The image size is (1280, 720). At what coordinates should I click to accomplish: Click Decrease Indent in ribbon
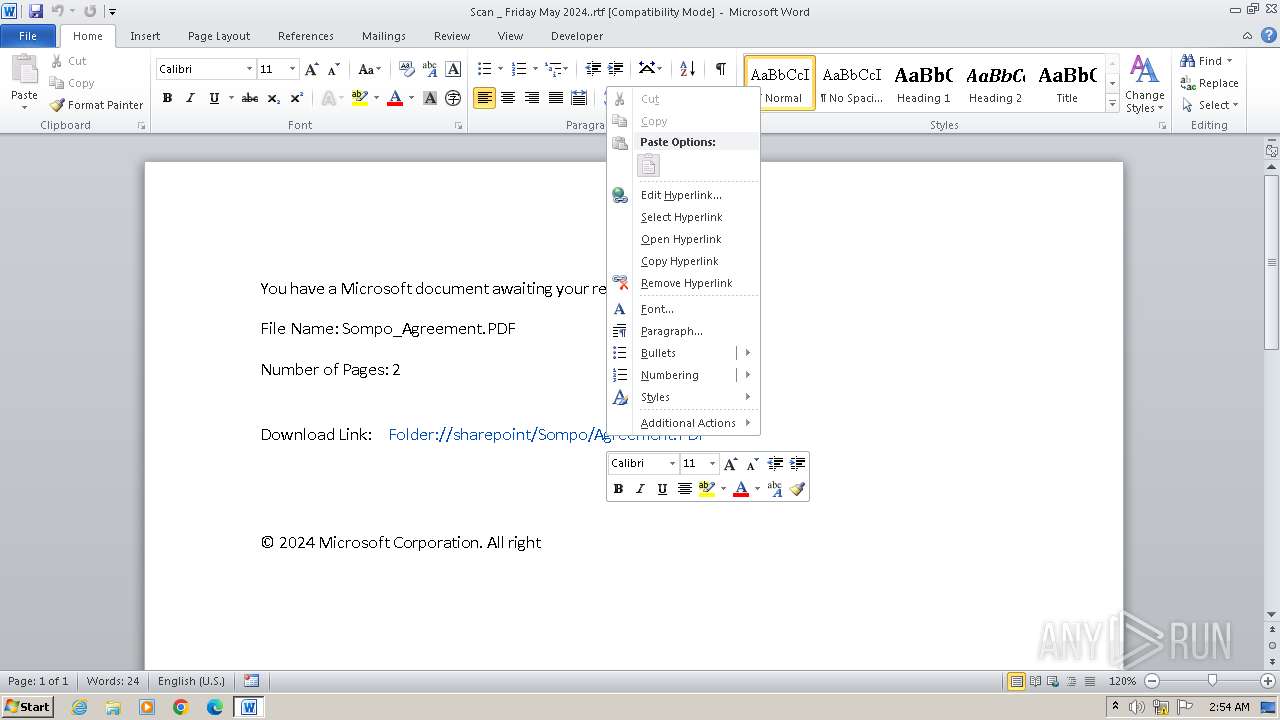593,69
